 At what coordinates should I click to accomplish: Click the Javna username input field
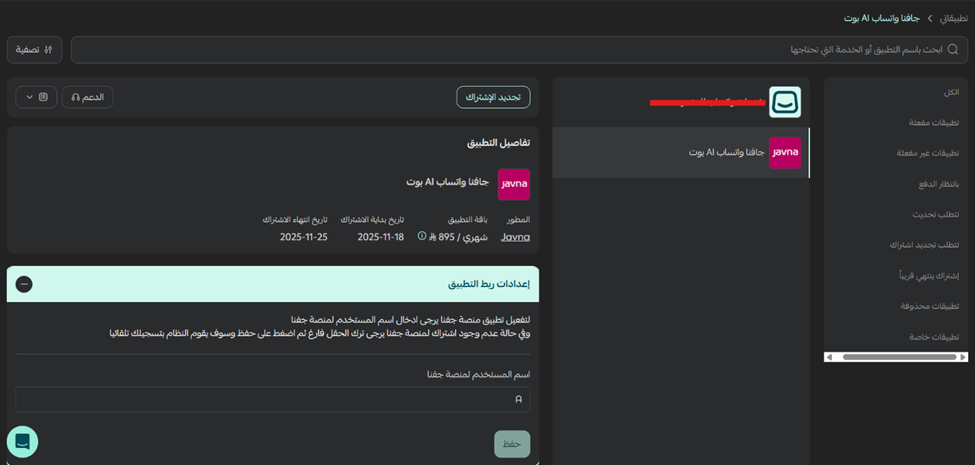(273, 400)
